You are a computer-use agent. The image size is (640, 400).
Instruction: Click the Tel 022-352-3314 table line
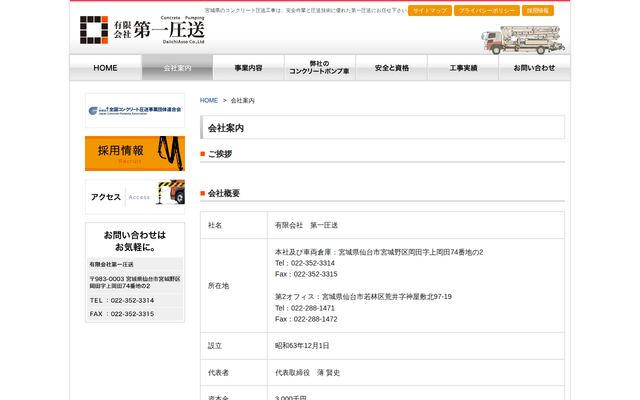pos(304,263)
